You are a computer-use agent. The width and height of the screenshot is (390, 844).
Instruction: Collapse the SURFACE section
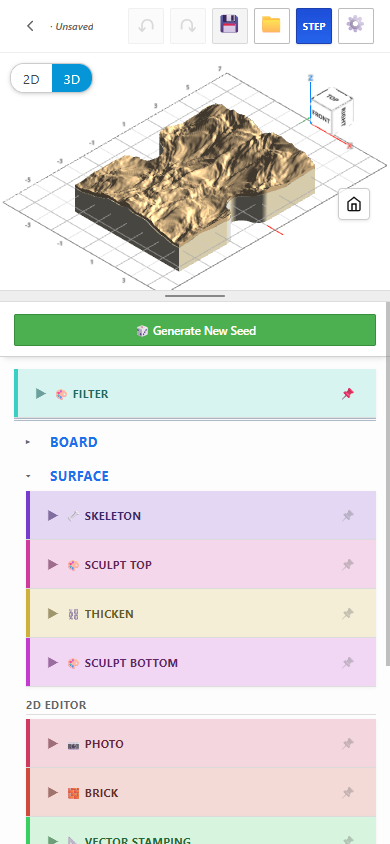point(79,476)
